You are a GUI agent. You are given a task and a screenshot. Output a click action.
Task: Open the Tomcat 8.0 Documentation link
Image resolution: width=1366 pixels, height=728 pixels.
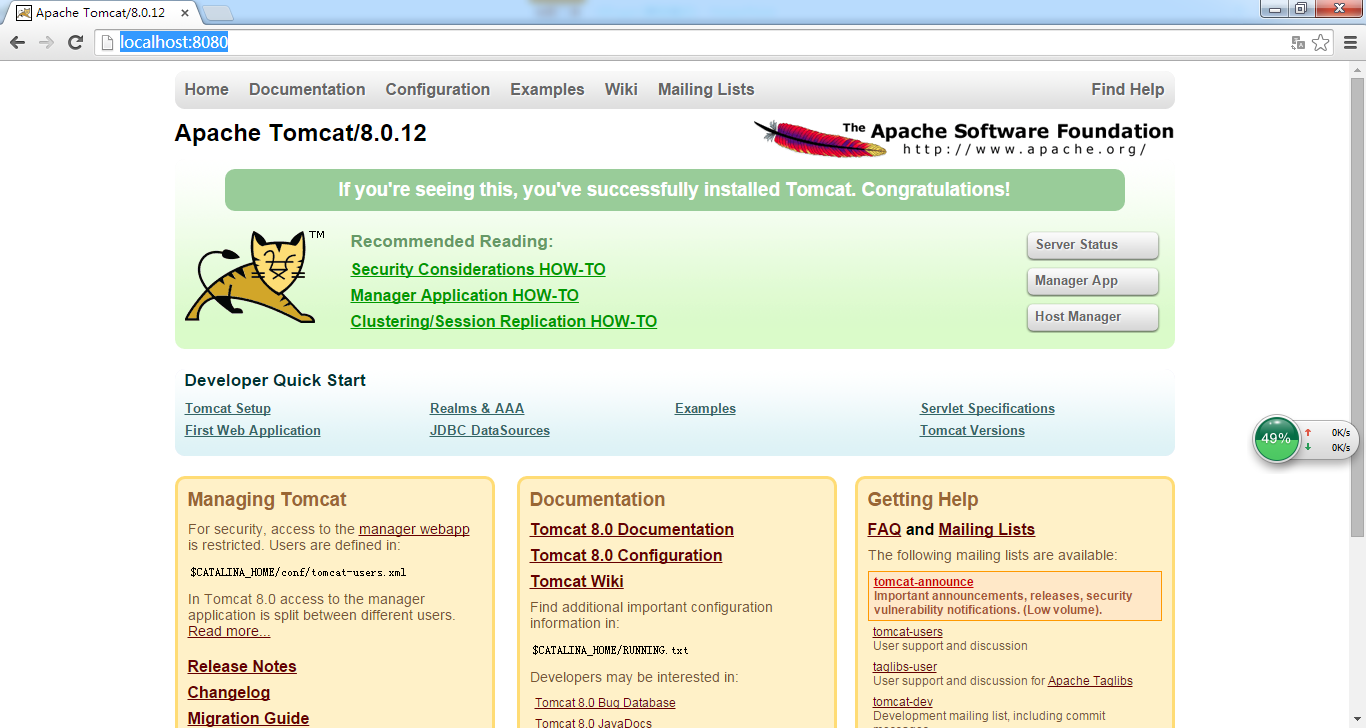pos(632,529)
